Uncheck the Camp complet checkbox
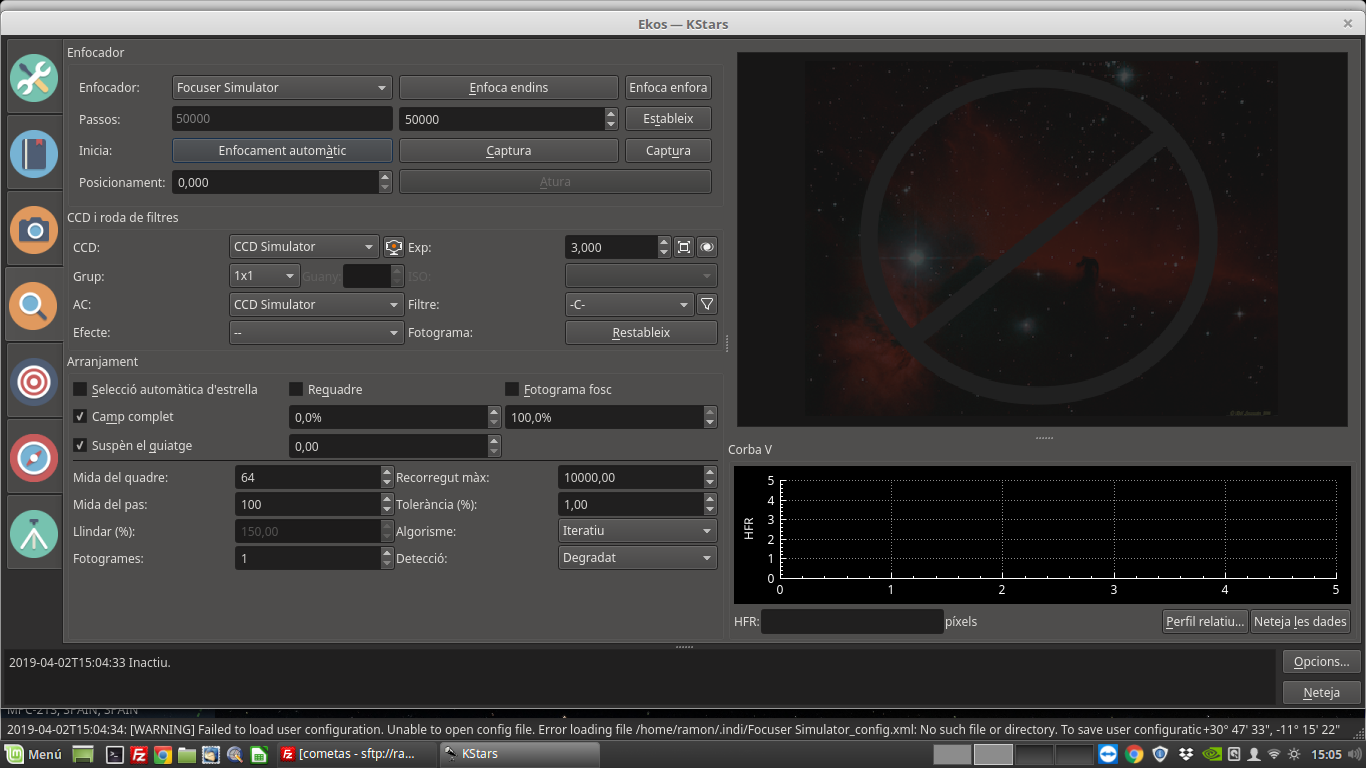This screenshot has height=768, width=1366. click(80, 416)
